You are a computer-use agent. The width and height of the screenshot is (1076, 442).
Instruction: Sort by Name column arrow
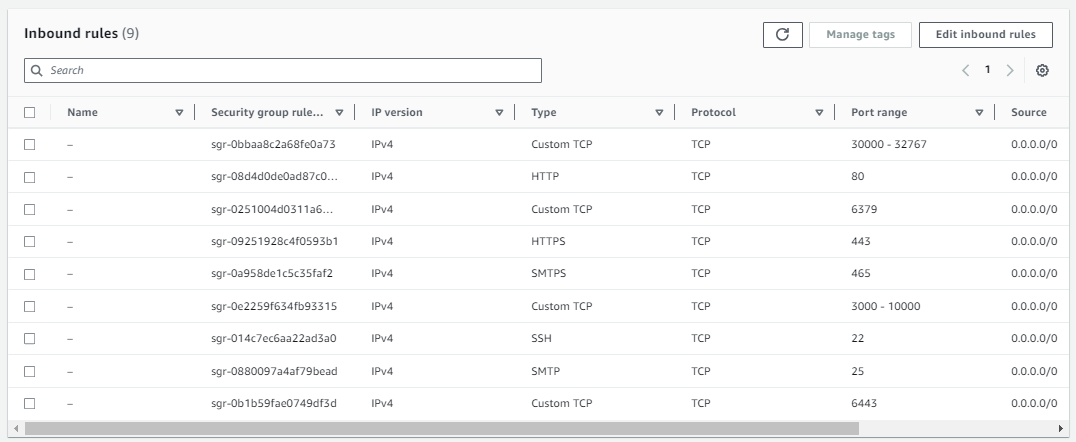179,113
